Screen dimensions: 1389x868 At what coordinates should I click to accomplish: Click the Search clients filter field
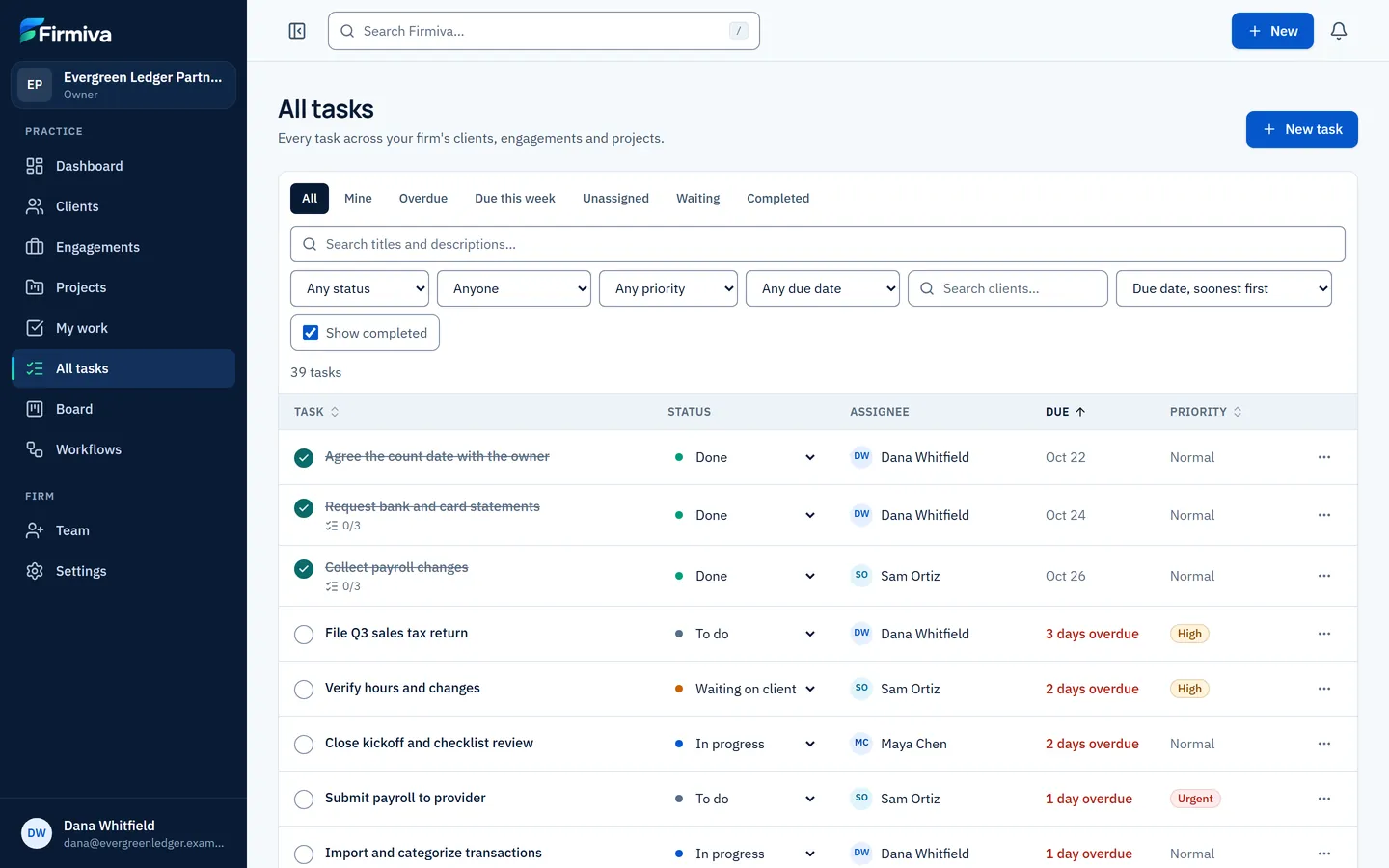[1008, 288]
